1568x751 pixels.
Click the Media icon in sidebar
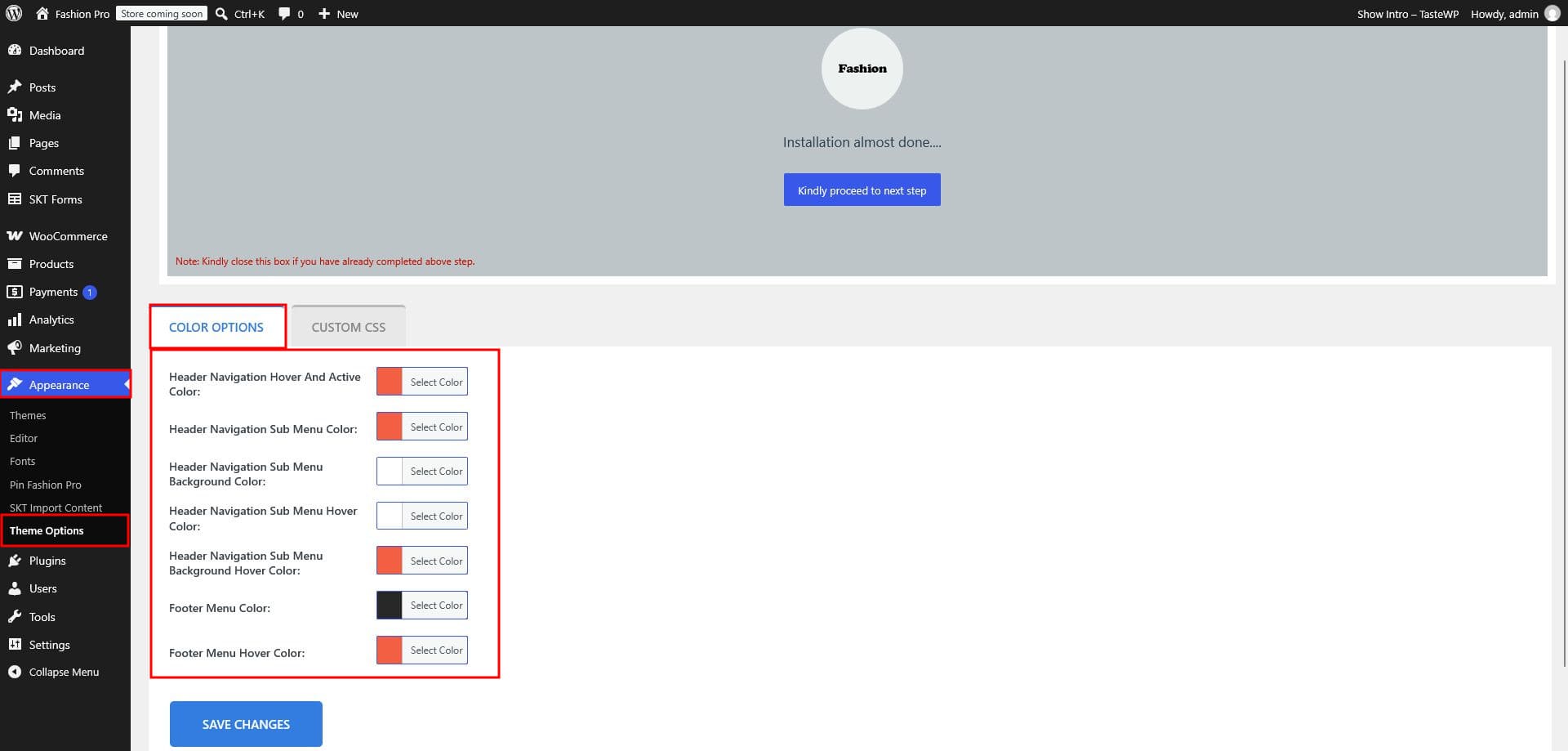coord(15,114)
